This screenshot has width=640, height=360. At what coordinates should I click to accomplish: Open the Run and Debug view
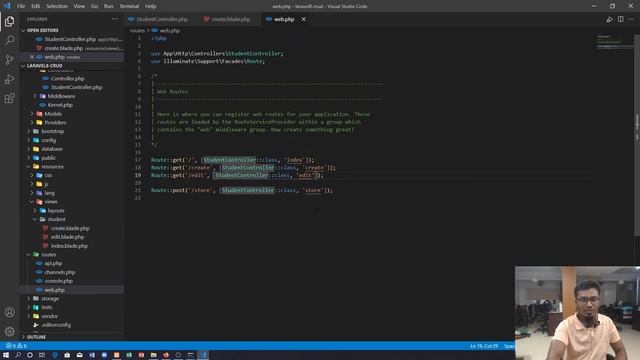point(9,79)
